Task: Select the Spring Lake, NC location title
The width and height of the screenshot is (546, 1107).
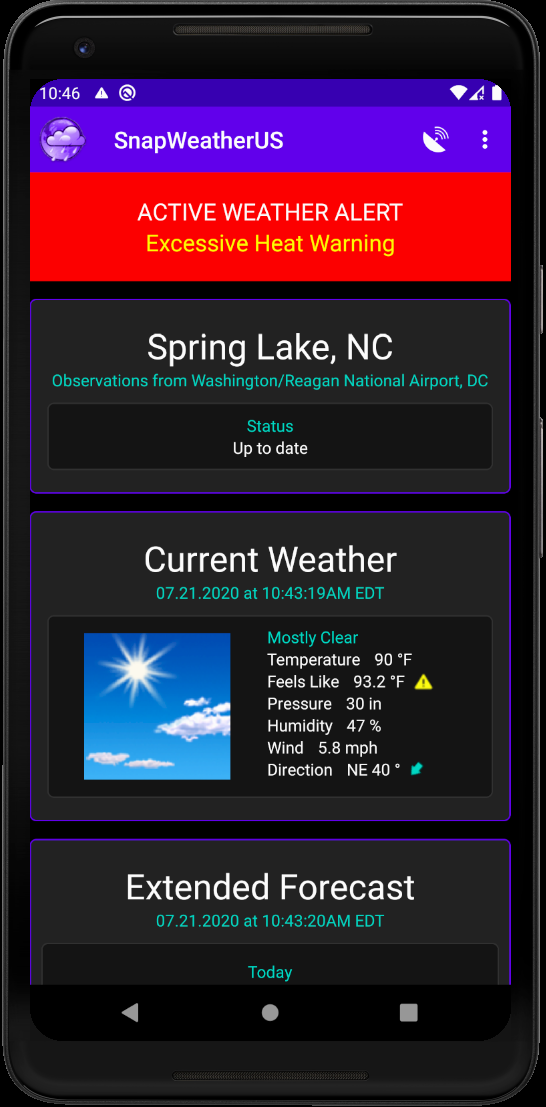Action: 270,347
